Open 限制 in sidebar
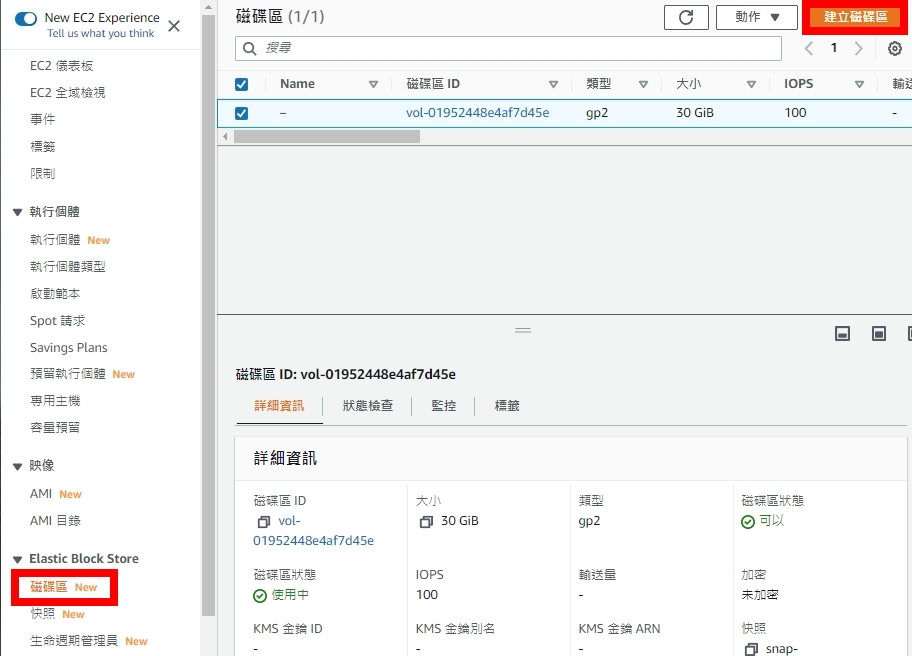 pos(42,173)
